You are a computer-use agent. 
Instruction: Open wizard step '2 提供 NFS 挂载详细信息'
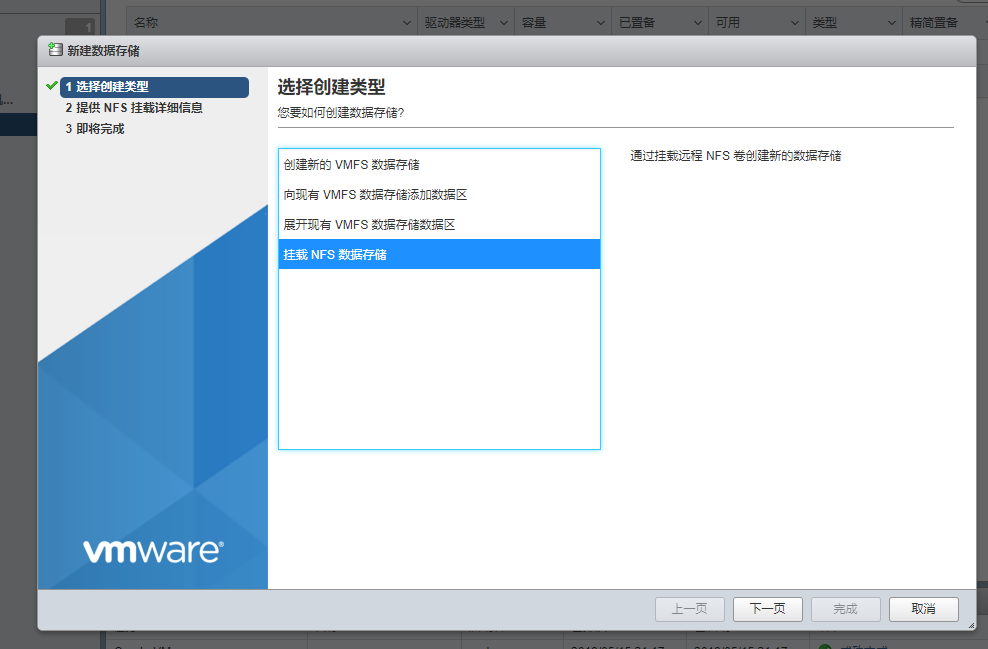click(134, 108)
